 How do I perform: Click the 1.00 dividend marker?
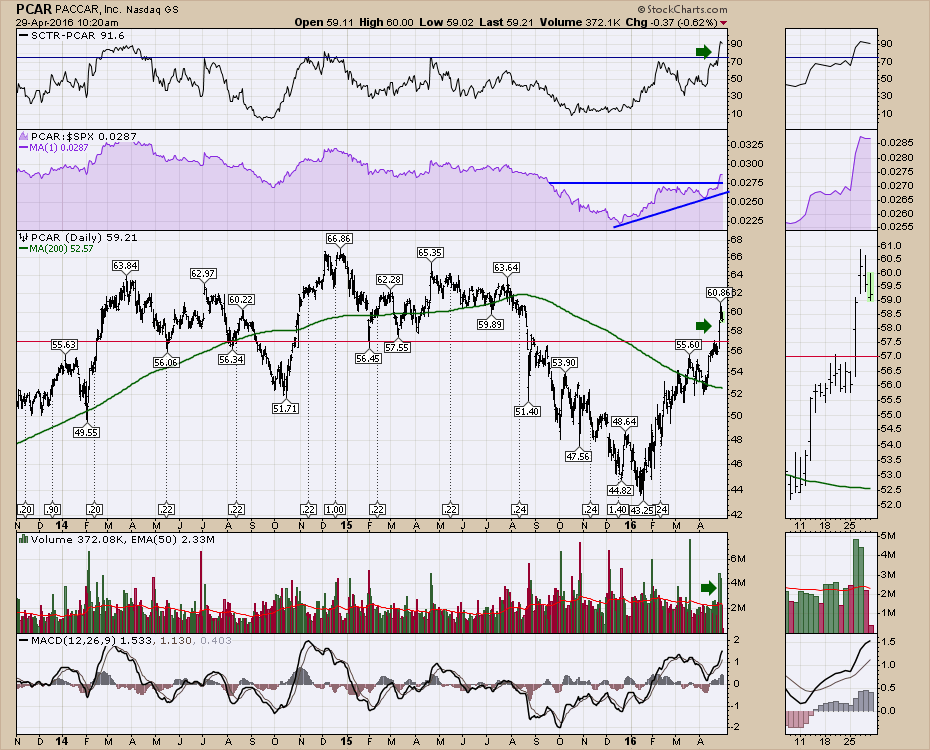tap(335, 509)
